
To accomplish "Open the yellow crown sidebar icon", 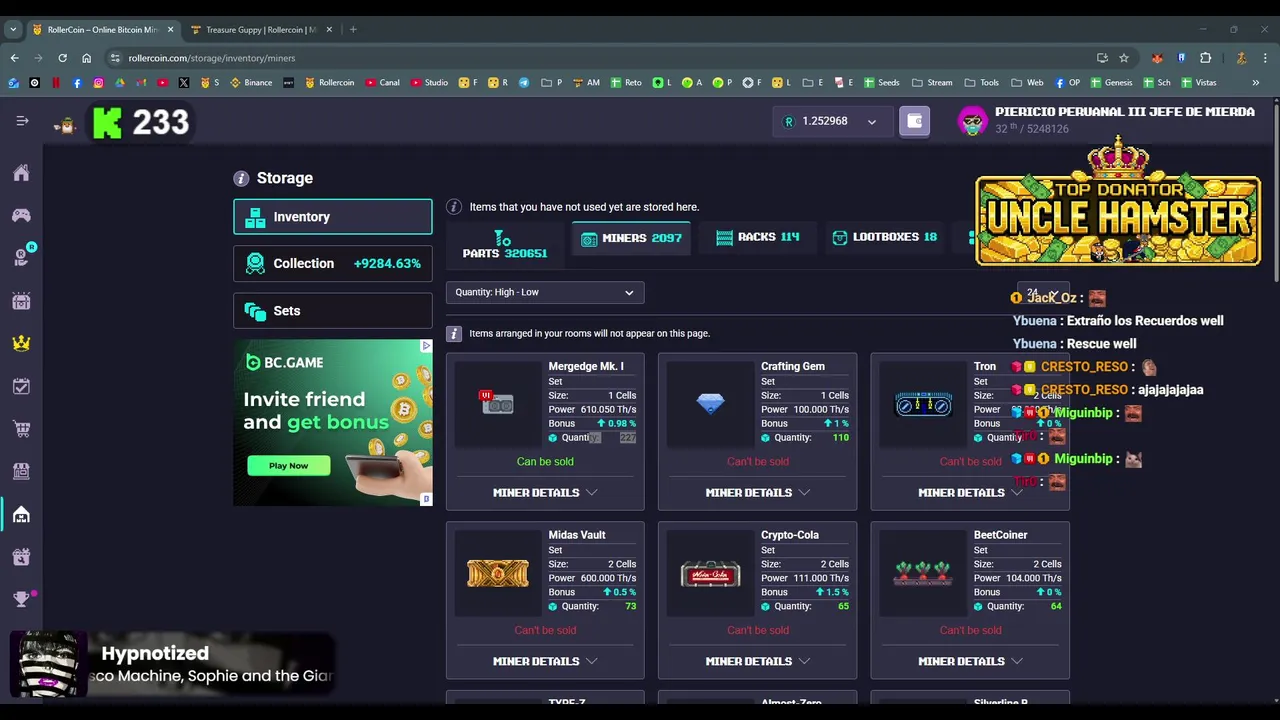I will tap(21, 343).
